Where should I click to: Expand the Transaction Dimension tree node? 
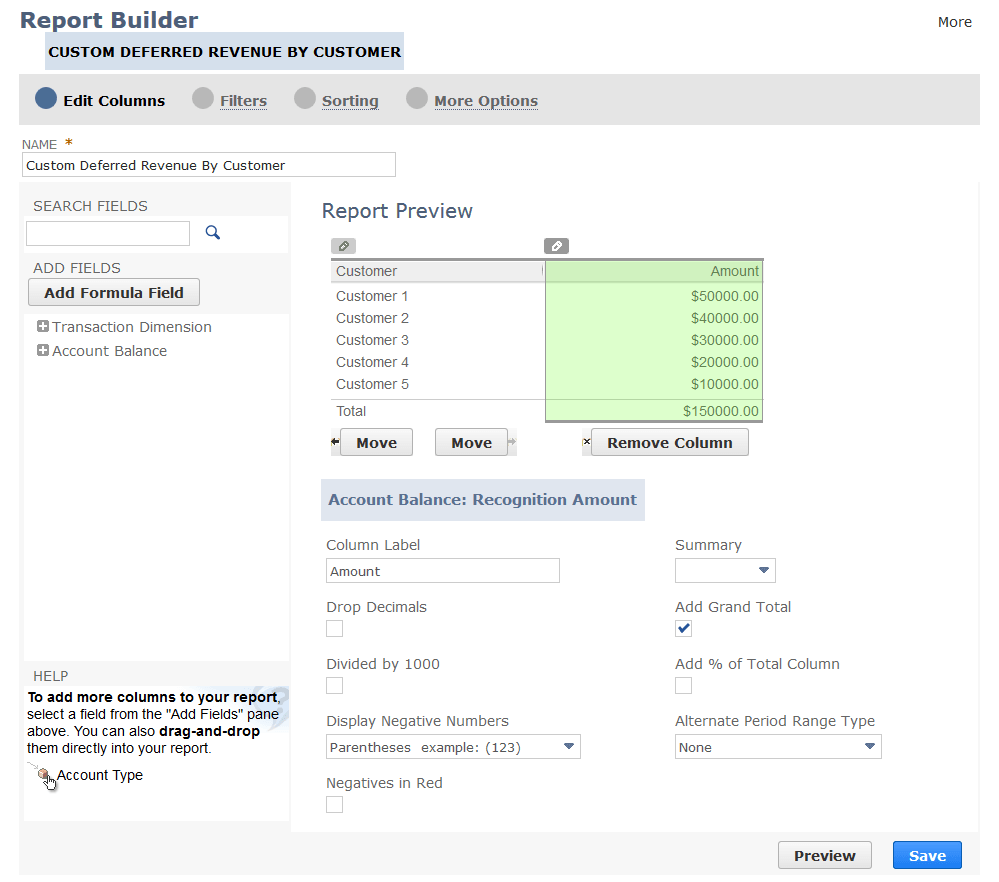tap(43, 326)
